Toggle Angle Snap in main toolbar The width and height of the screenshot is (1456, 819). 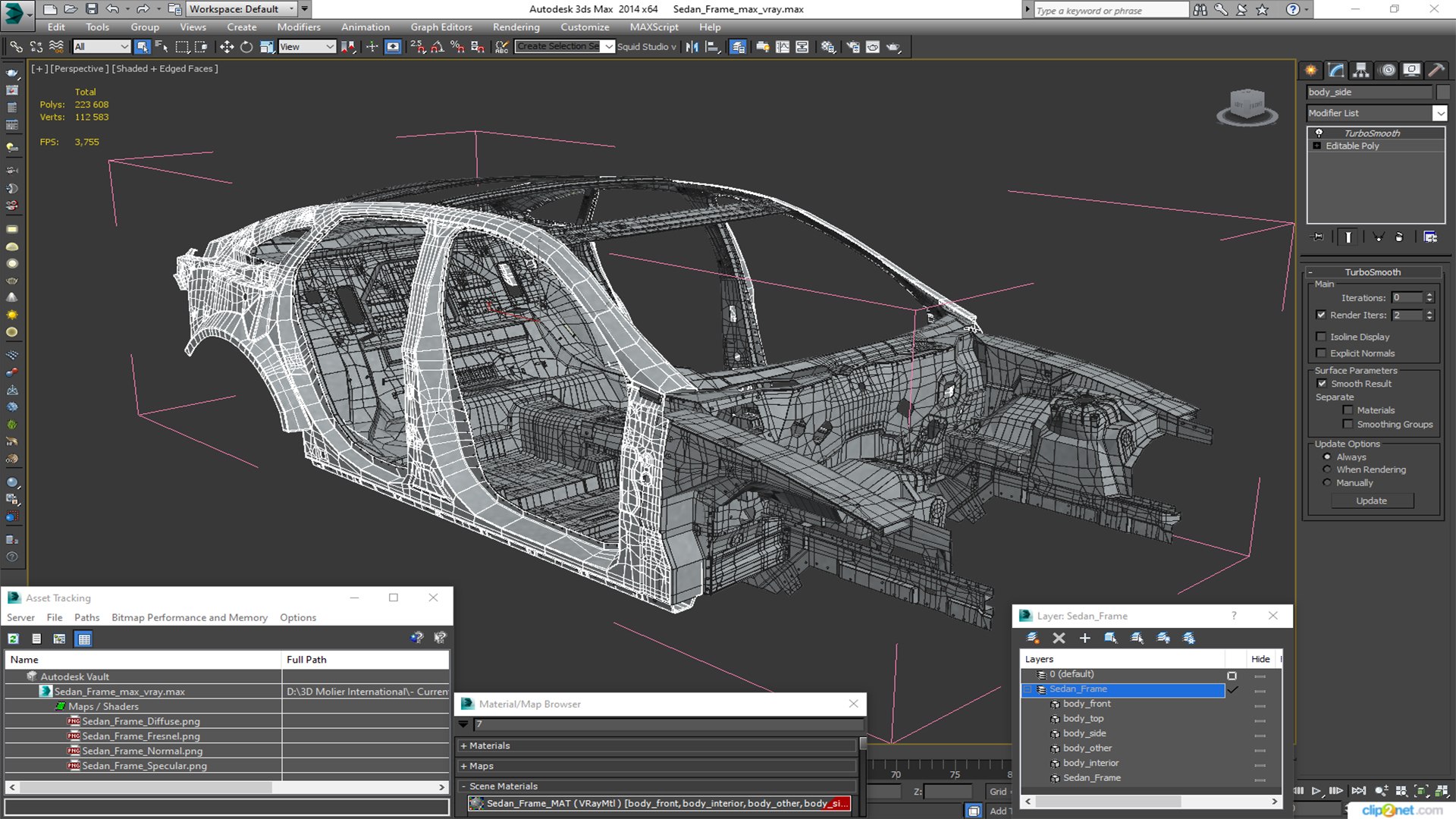tap(438, 47)
